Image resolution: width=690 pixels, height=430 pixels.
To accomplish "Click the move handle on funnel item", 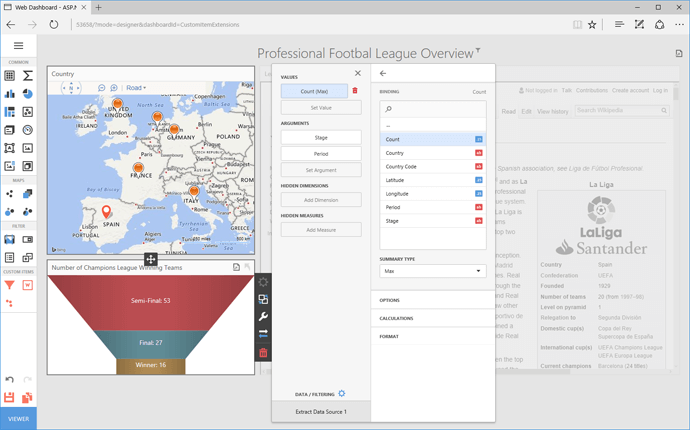I will coord(150,260).
